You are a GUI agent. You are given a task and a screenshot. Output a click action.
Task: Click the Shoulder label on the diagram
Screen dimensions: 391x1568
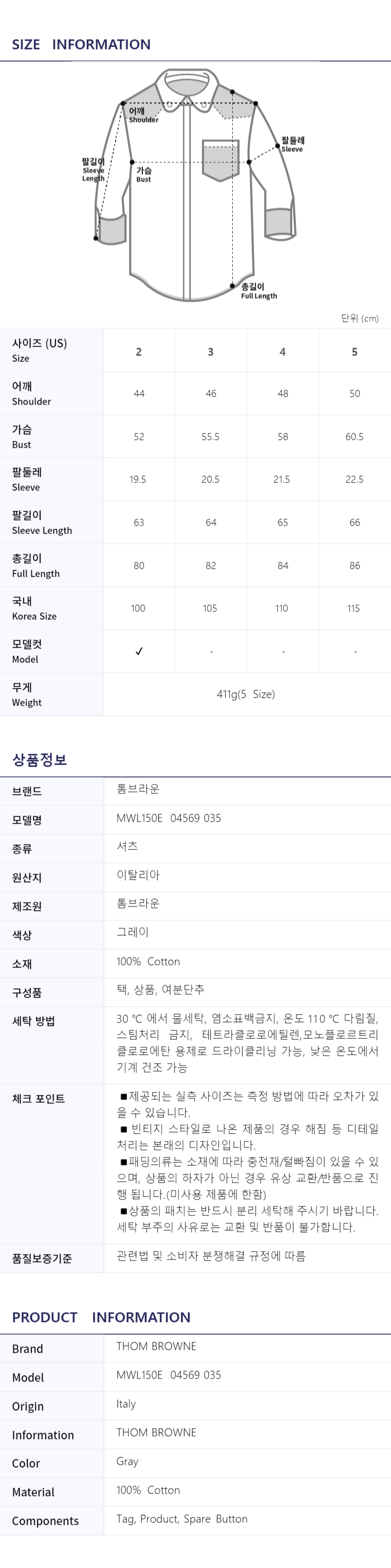click(x=143, y=115)
